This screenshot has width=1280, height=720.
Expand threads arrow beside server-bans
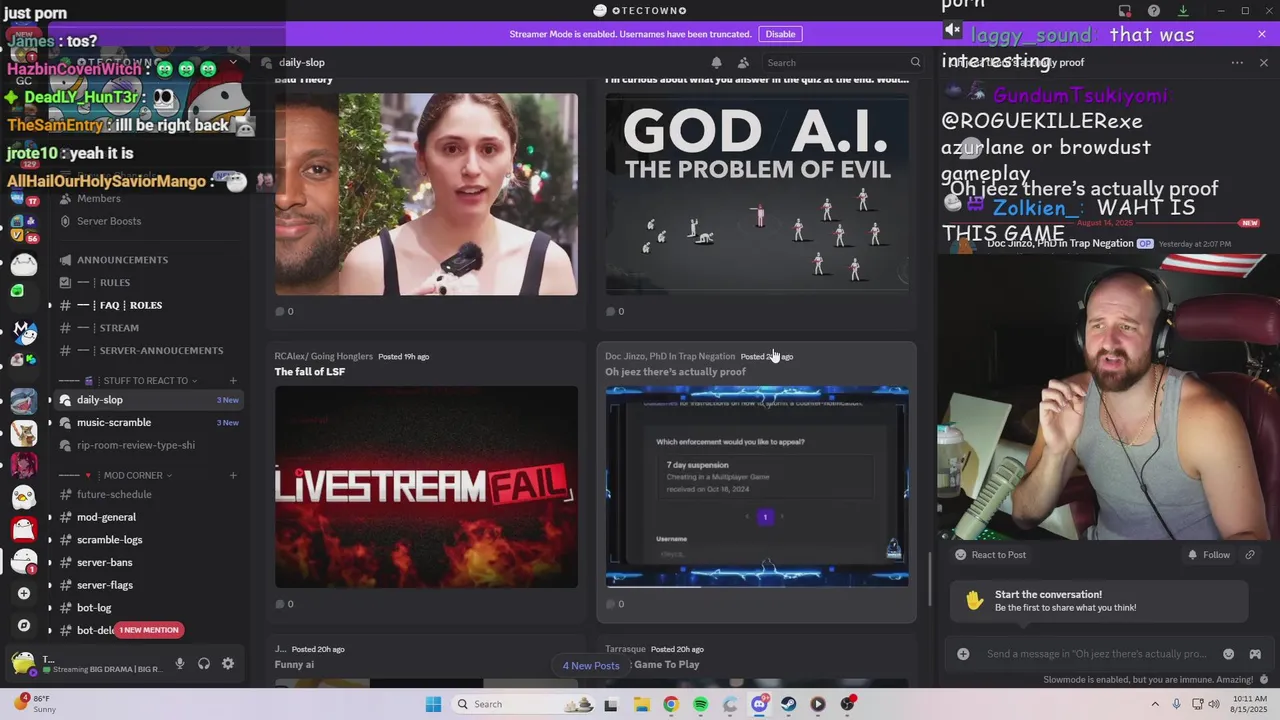[50, 563]
